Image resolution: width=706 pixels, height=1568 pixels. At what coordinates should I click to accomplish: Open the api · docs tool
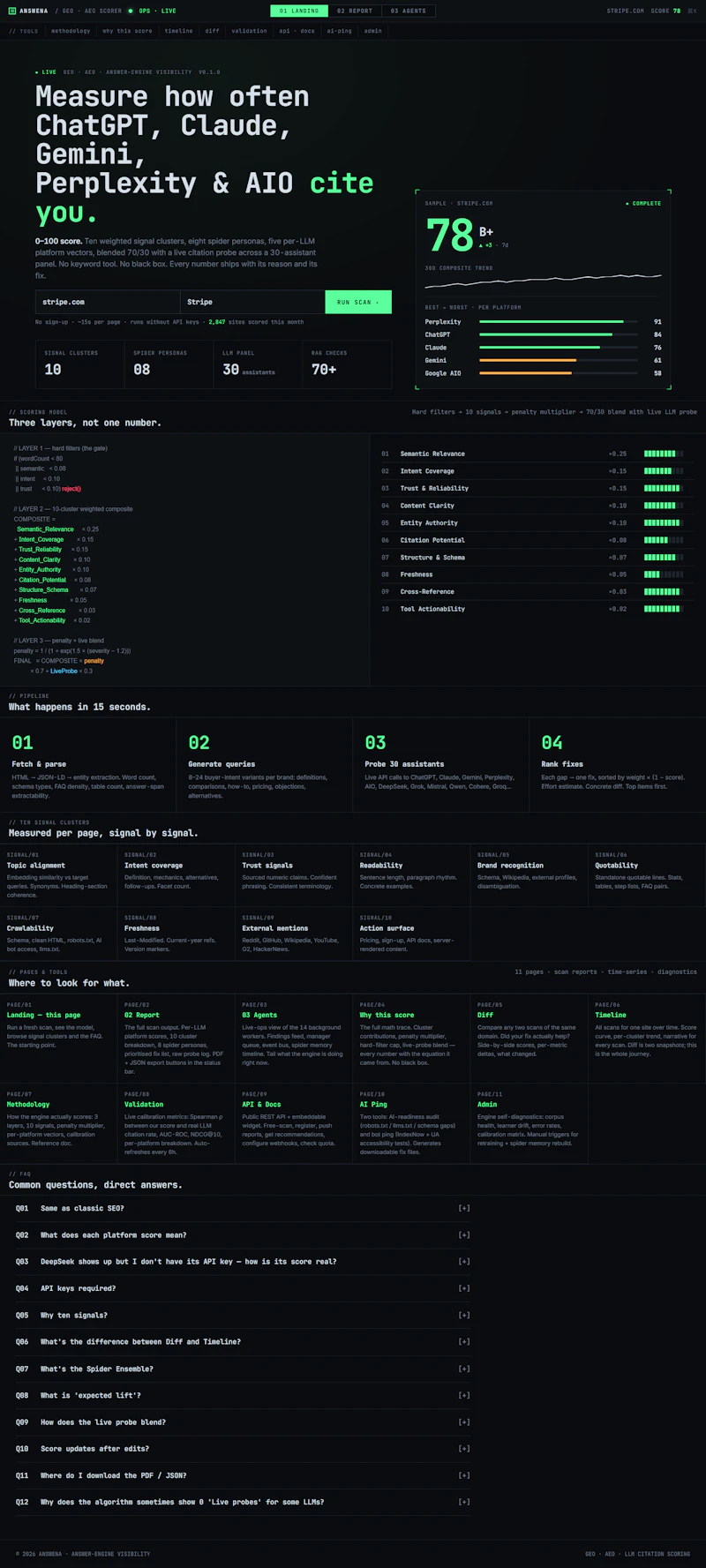point(297,31)
